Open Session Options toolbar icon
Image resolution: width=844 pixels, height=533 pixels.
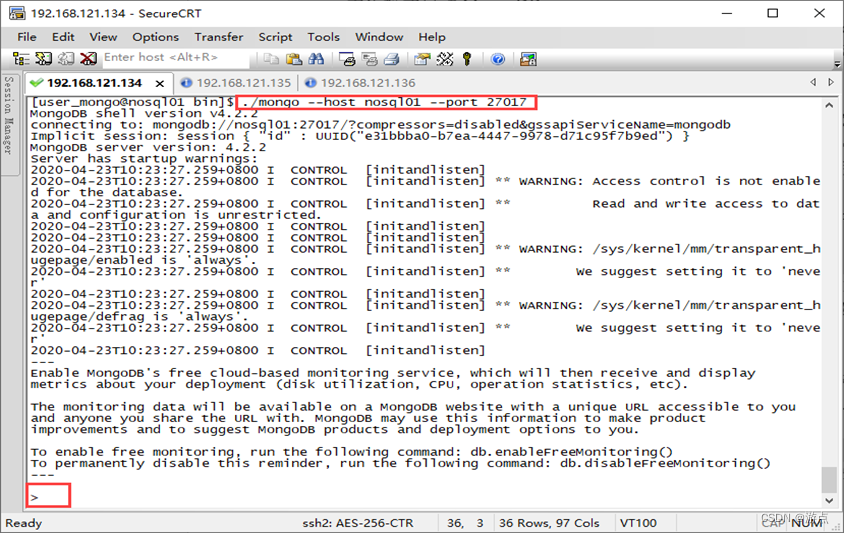[x=423, y=59]
